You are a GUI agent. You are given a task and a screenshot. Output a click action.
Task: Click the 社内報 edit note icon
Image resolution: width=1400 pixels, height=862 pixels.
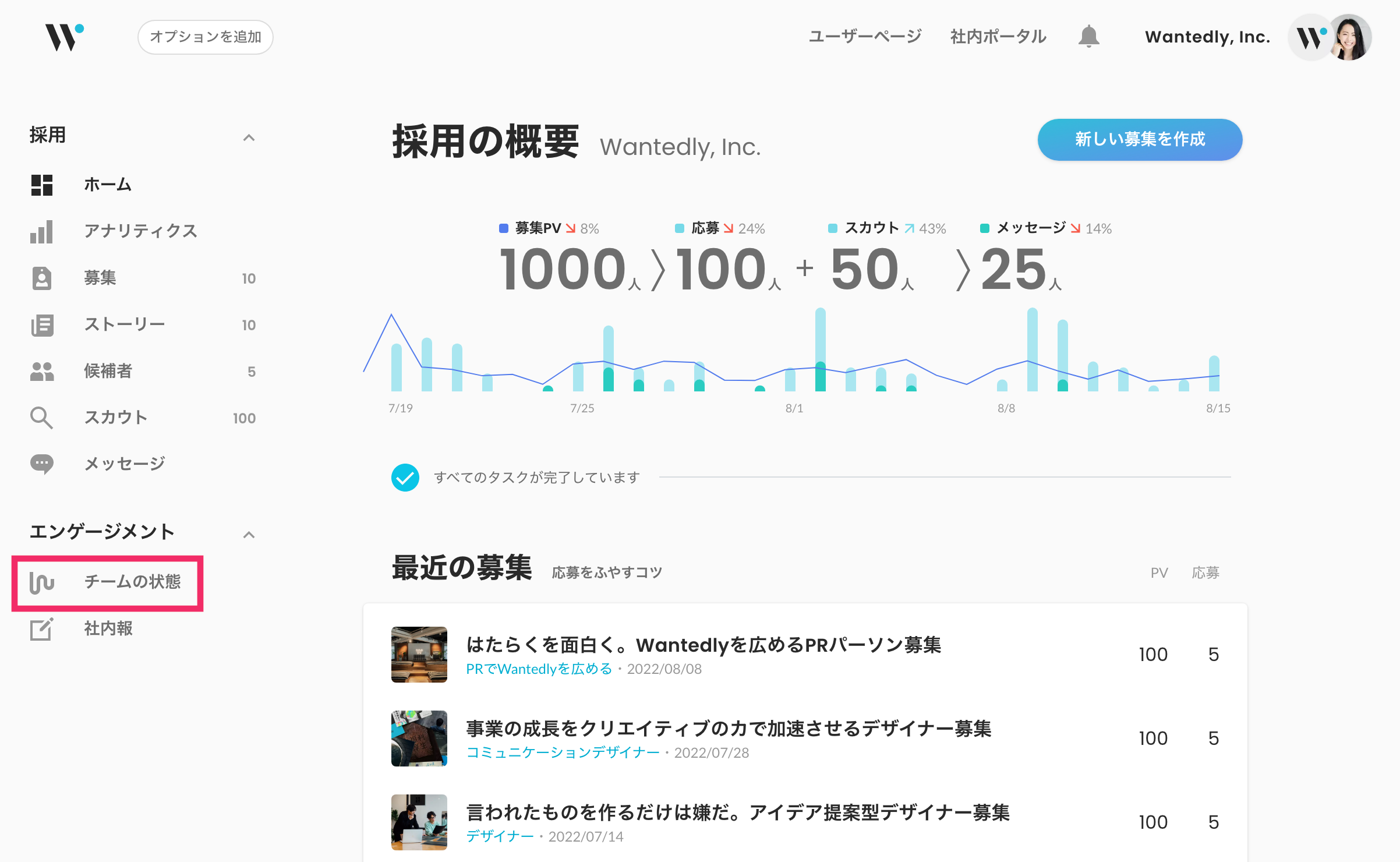pos(42,629)
